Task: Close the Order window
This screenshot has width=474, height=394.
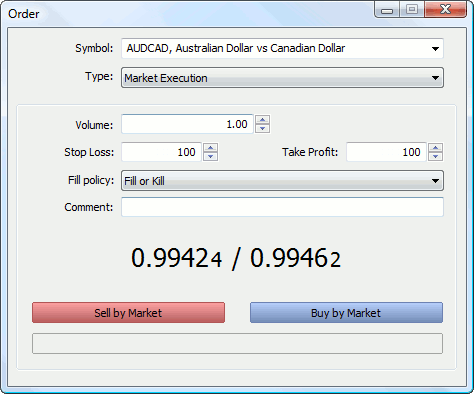Action: 445,9
